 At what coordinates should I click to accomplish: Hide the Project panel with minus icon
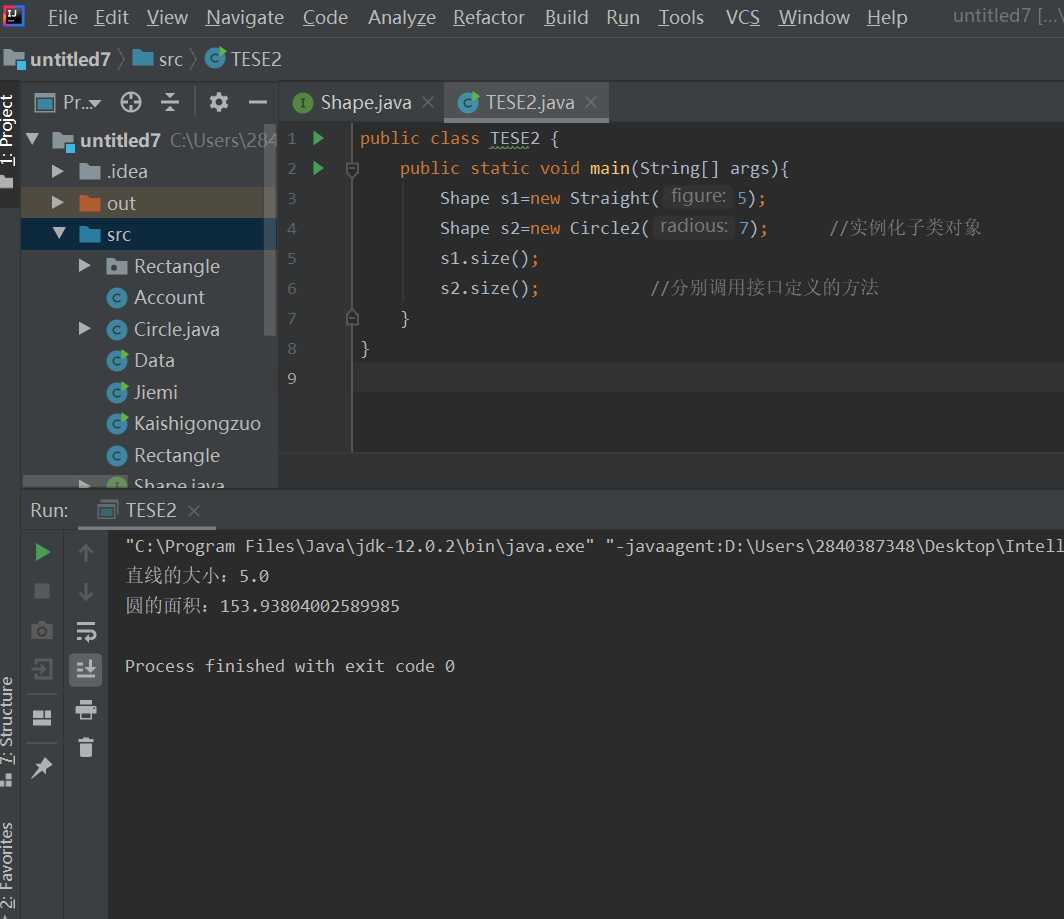pyautogui.click(x=258, y=102)
